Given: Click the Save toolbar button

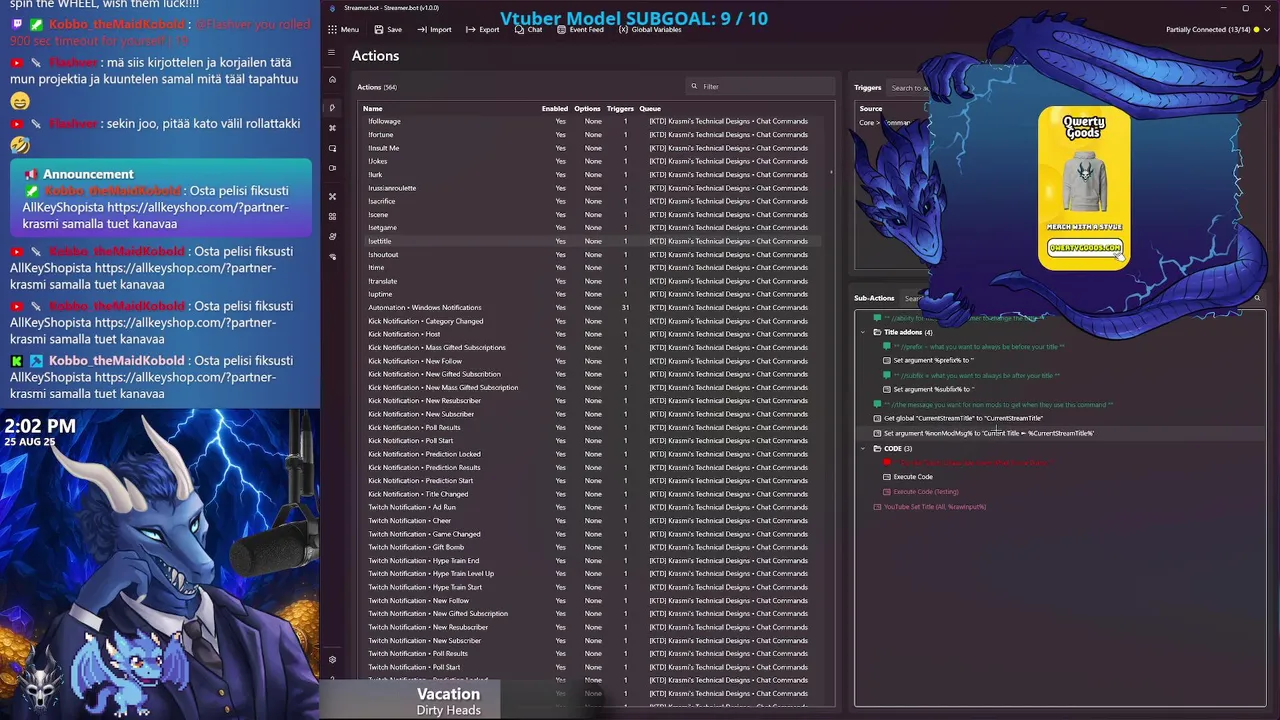Looking at the screenshot, I should pos(388,29).
